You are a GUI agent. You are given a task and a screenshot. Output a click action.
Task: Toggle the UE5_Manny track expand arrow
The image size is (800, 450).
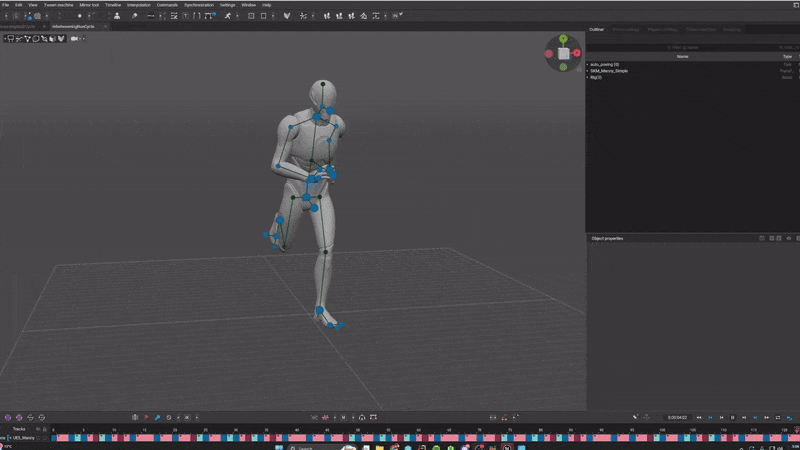click(x=10, y=438)
